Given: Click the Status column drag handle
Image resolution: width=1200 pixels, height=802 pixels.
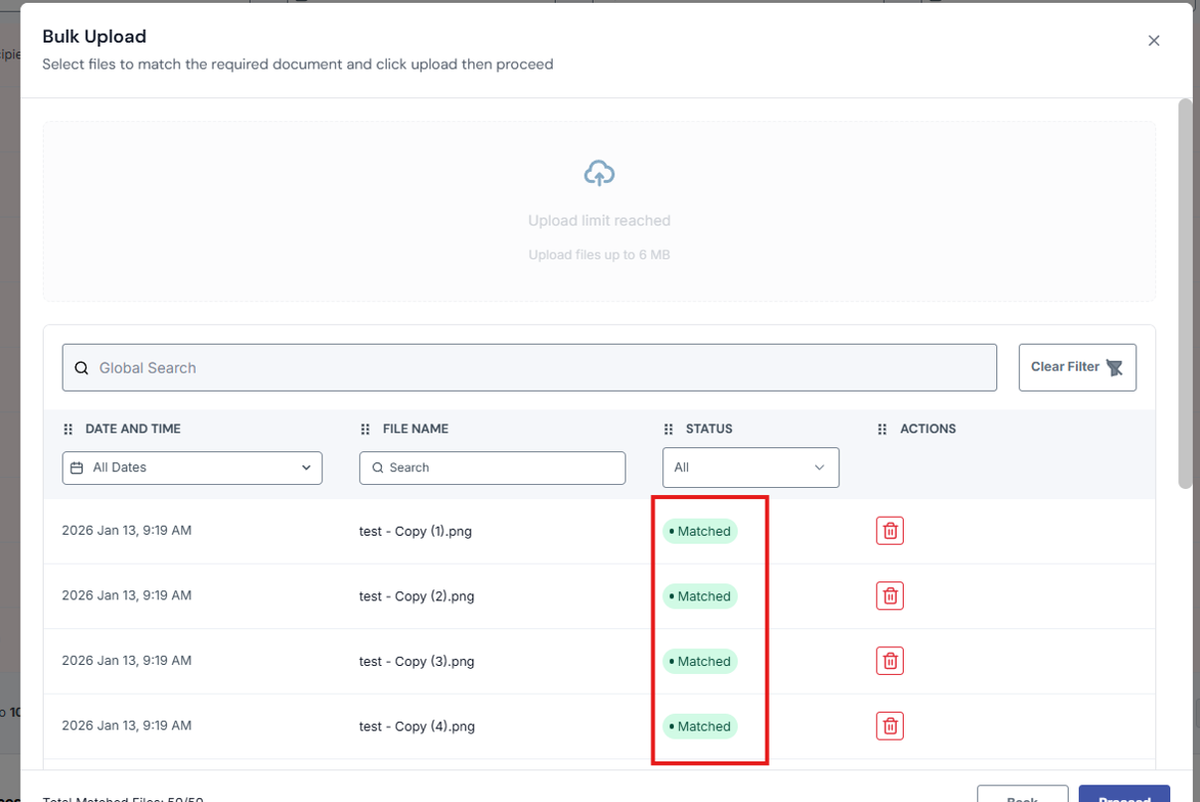Looking at the screenshot, I should coord(668,429).
